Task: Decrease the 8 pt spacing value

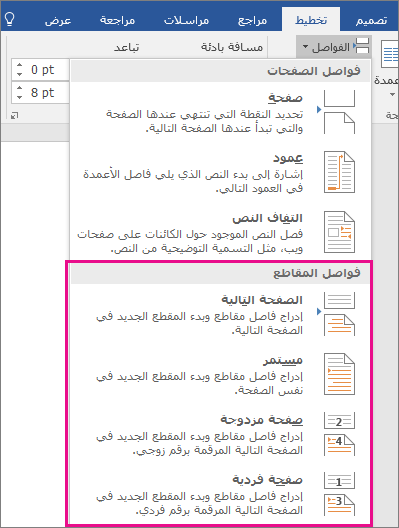Action: click(20, 97)
